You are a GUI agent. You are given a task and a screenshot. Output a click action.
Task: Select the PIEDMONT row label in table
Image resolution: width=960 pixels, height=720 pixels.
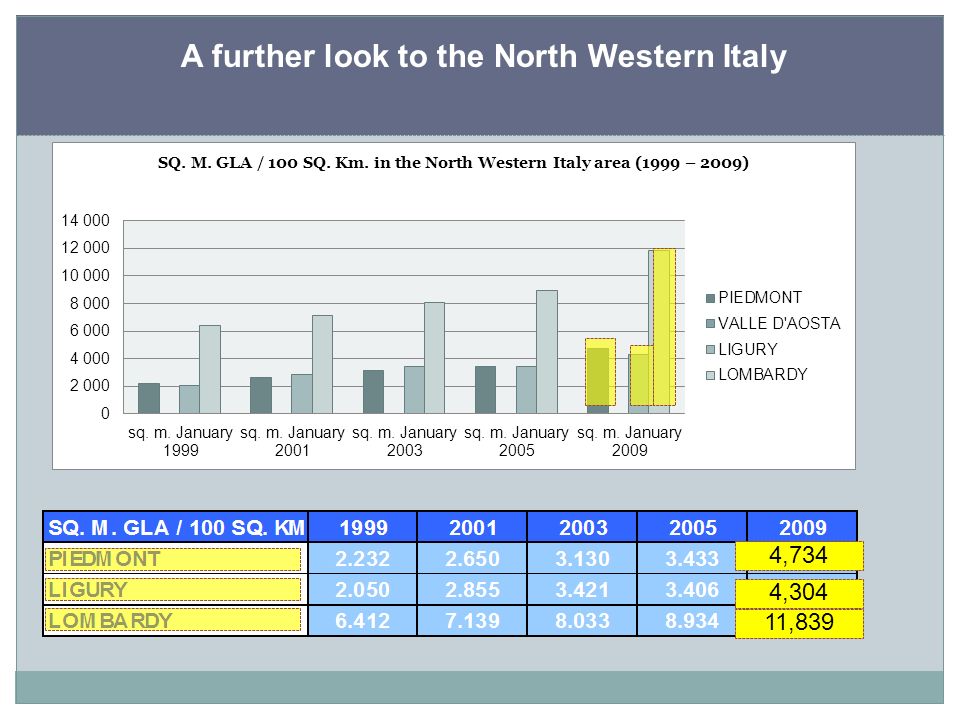173,559
